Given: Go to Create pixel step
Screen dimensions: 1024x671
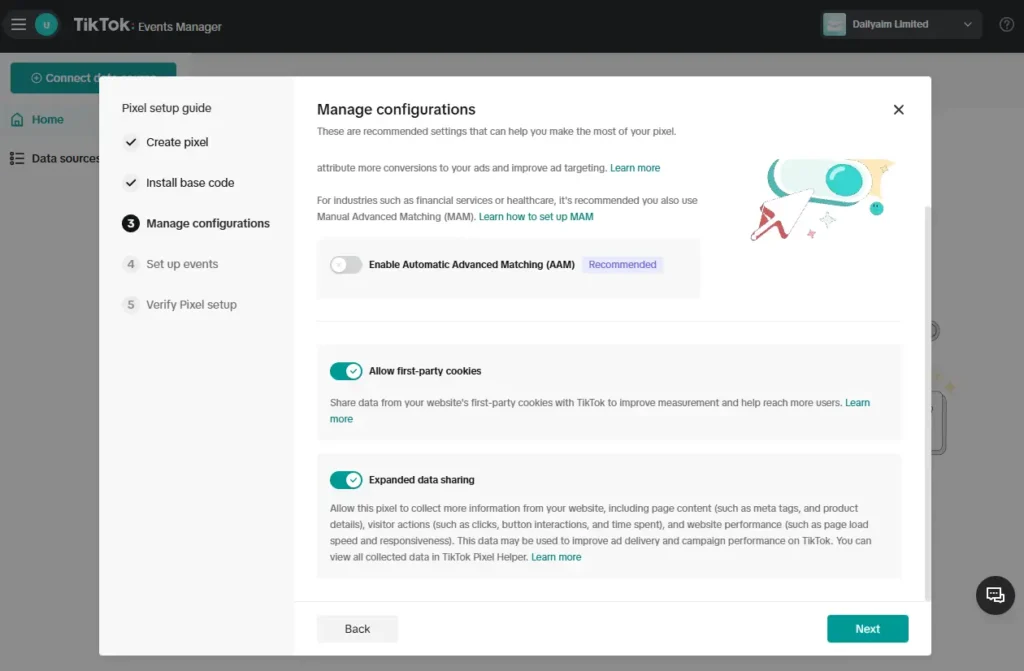Looking at the screenshot, I should [x=165, y=142].
